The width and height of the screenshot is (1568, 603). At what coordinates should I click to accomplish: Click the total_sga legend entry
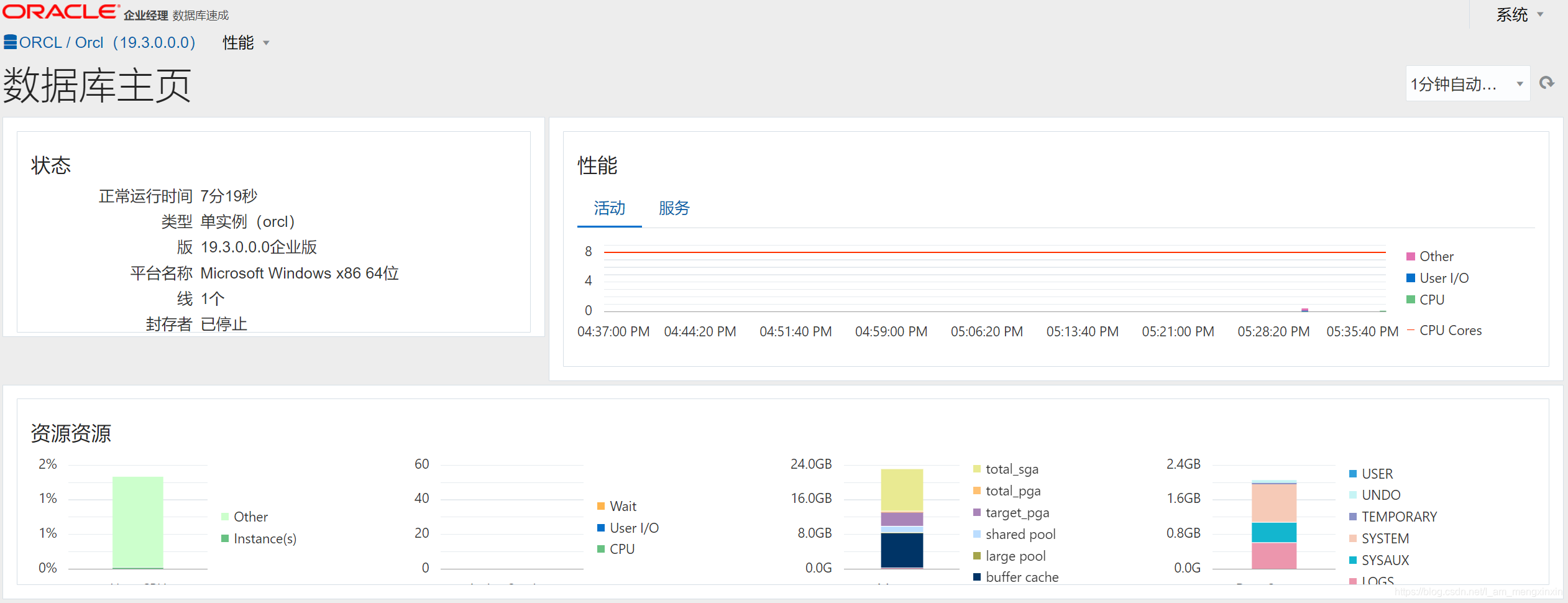click(x=1006, y=469)
